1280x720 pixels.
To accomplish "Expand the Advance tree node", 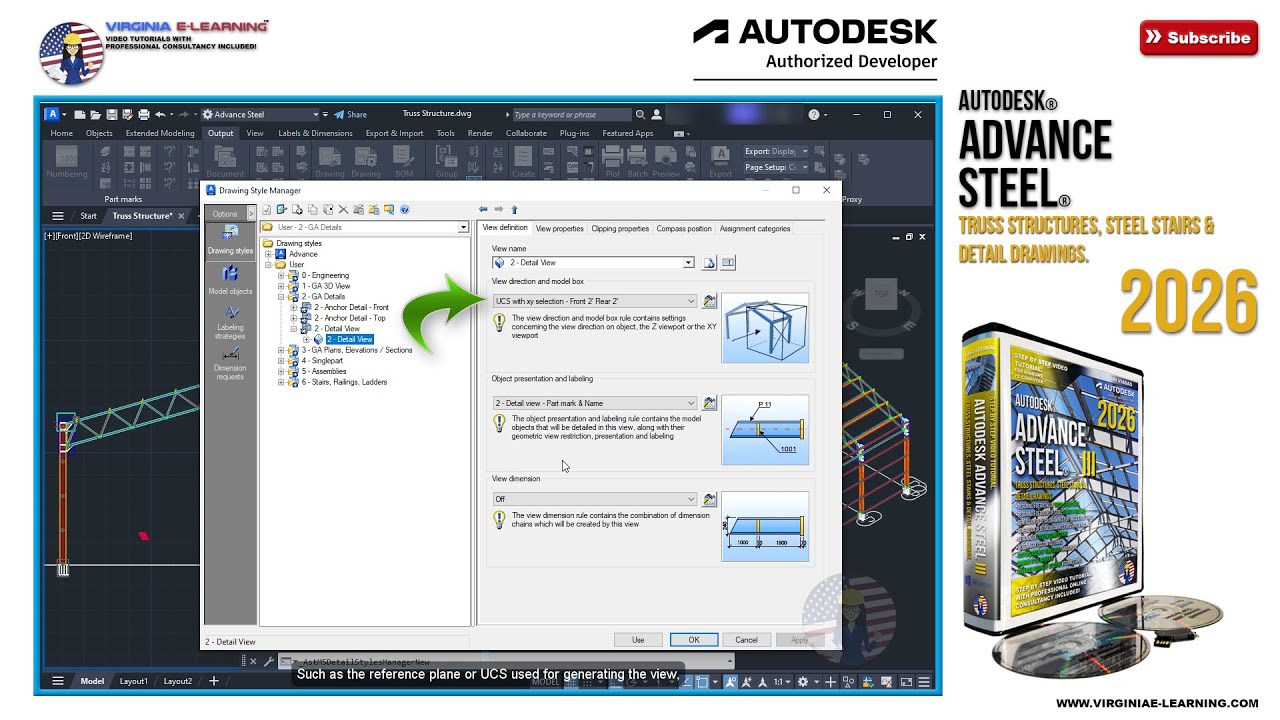I will coord(269,254).
